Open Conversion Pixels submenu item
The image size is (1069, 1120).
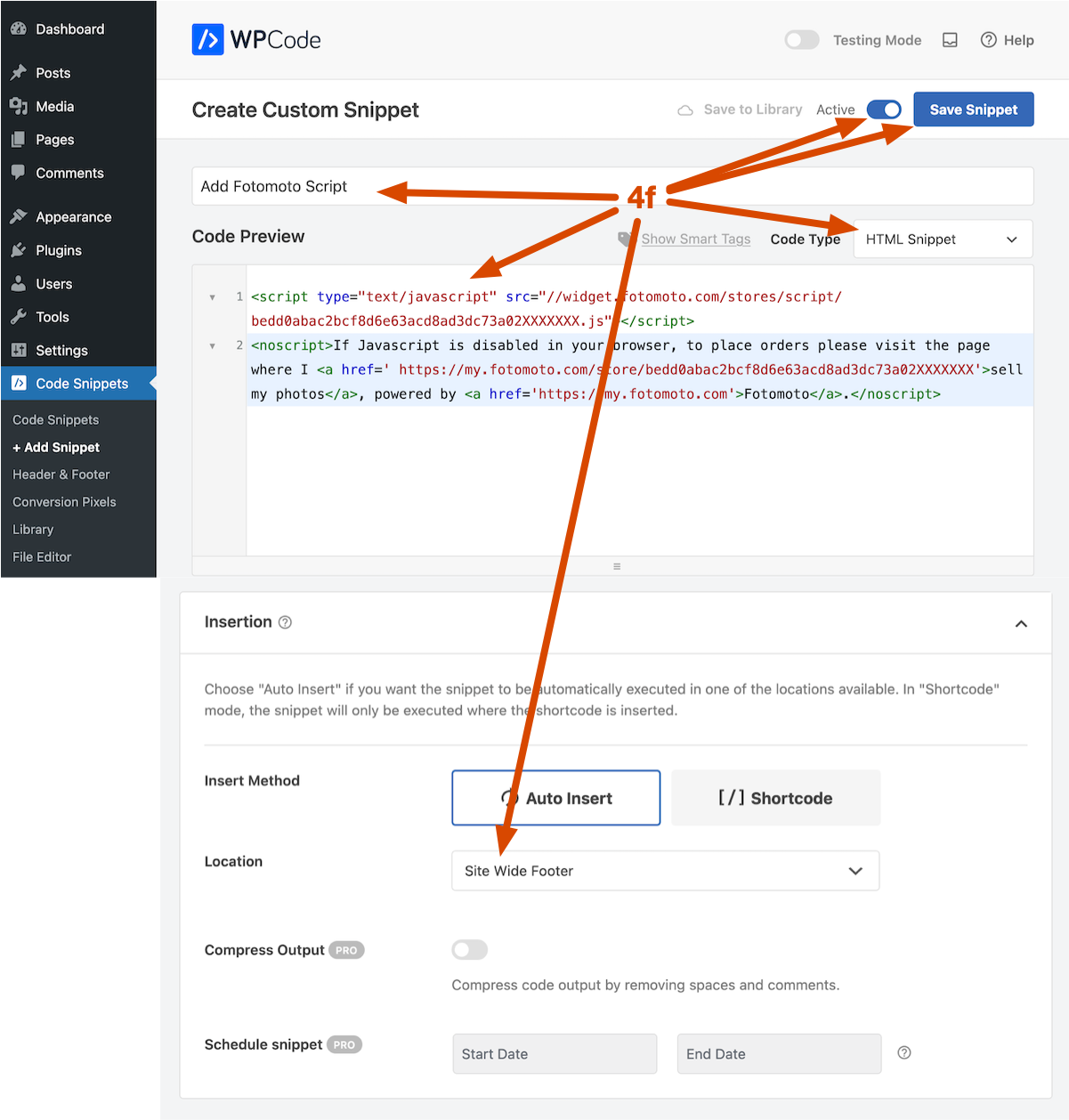(64, 502)
